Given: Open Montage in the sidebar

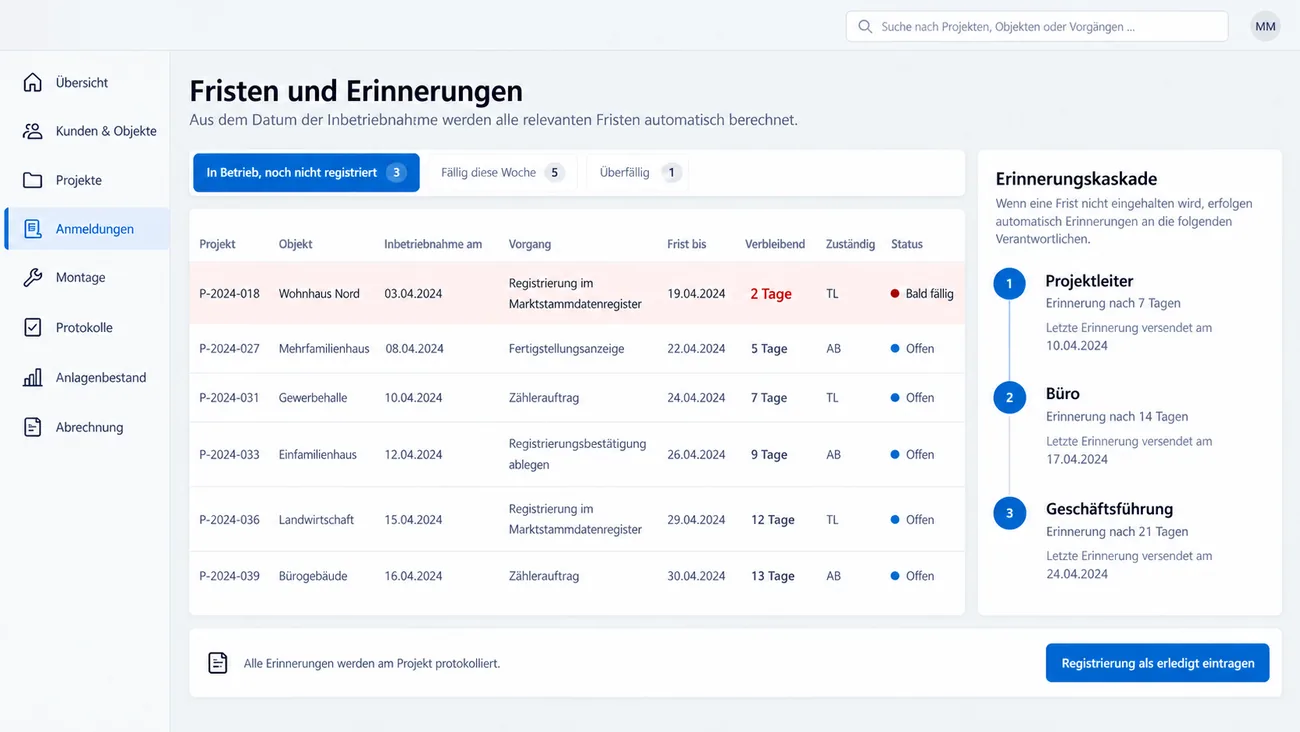Looking at the screenshot, I should 87,277.
